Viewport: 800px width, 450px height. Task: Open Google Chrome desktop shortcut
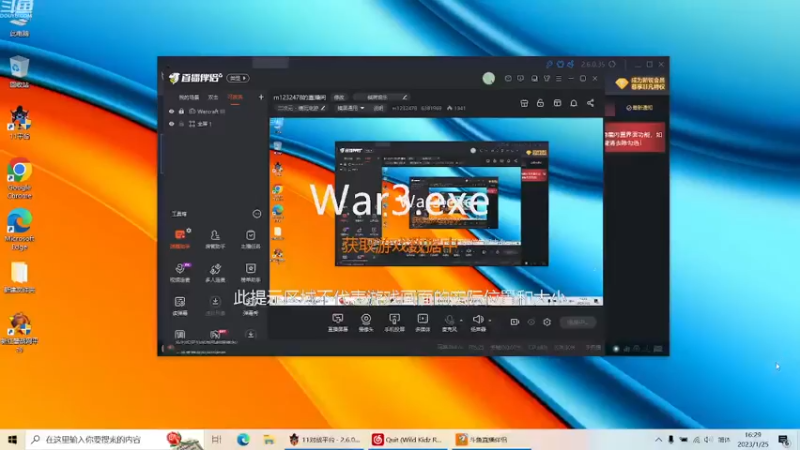click(19, 178)
